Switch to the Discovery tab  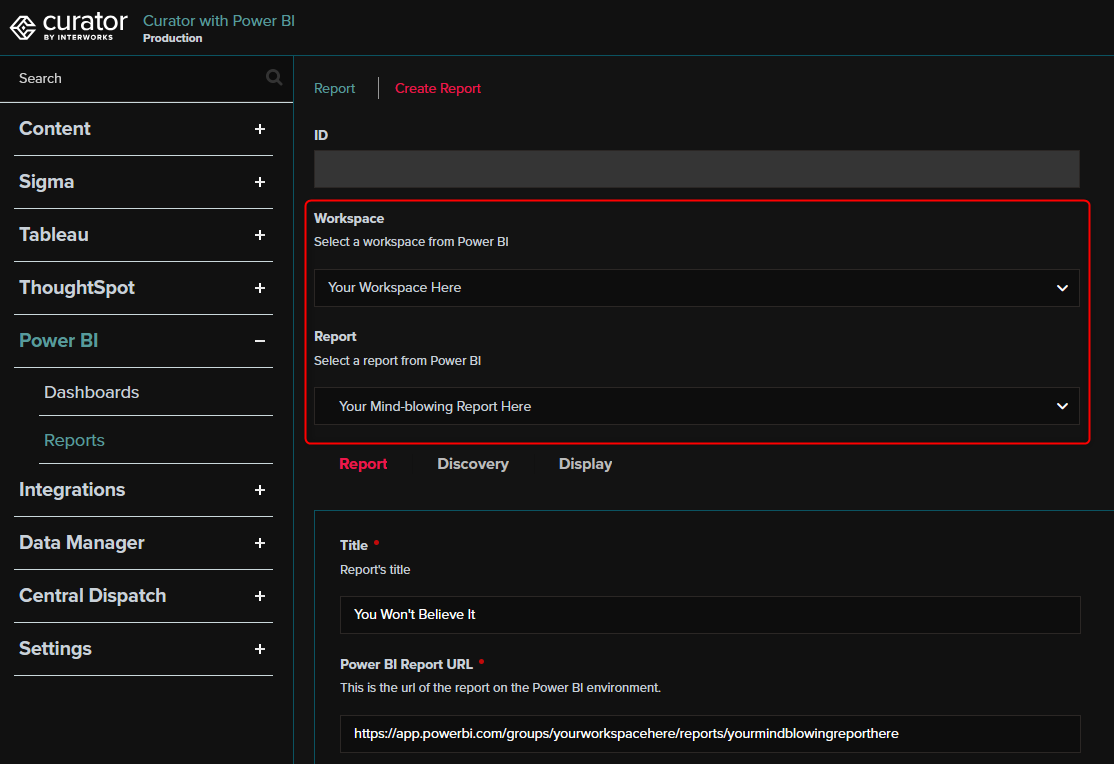[473, 464]
